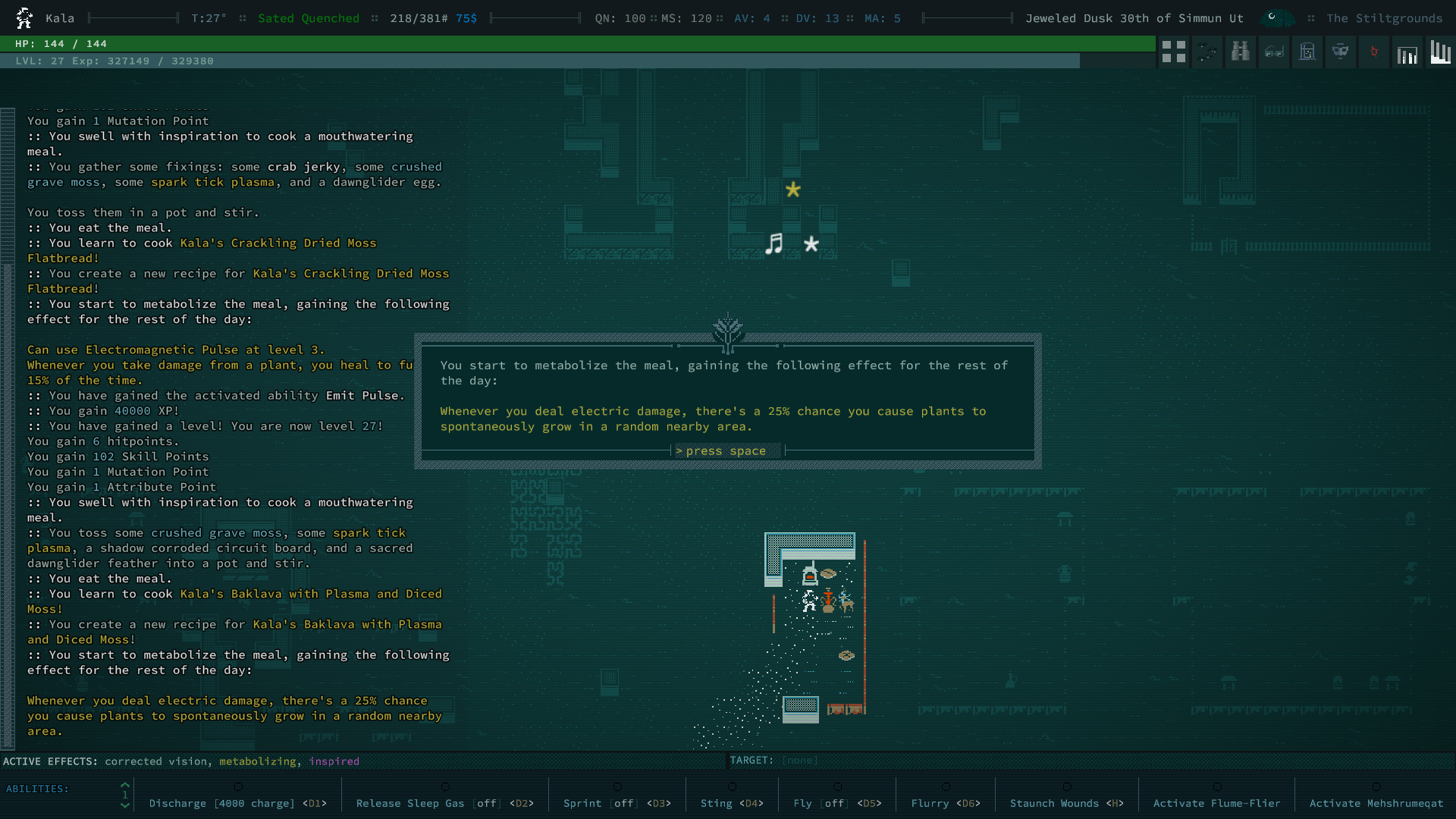Image resolution: width=1456 pixels, height=819 pixels.
Task: Select the Staunch Wounds ability
Action: click(1066, 803)
